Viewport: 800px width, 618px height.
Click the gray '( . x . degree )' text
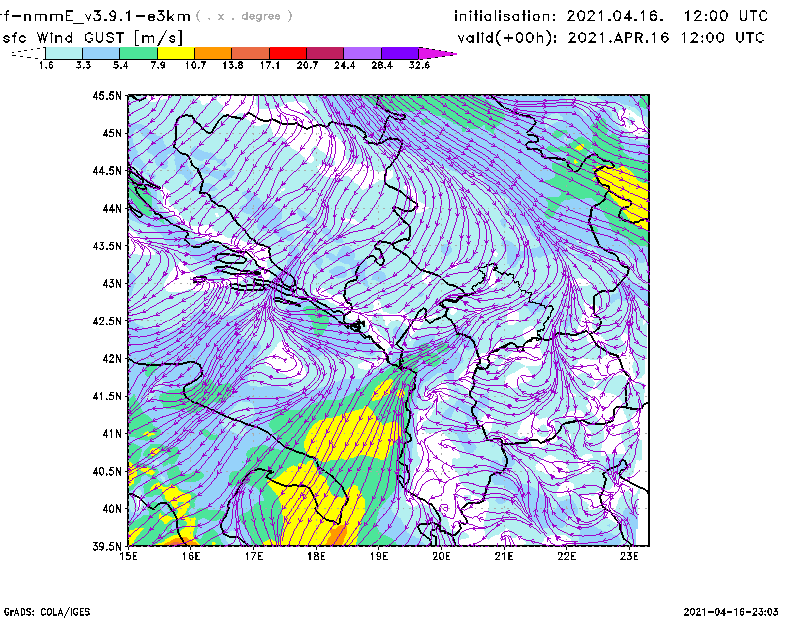coord(244,16)
